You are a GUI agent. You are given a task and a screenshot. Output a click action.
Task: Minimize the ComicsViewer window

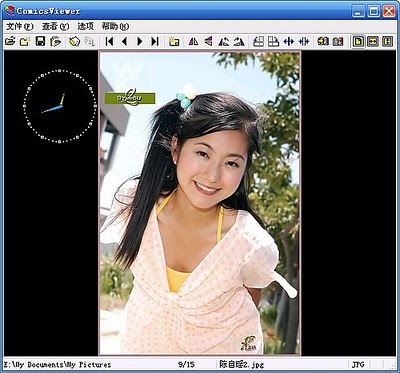[x=359, y=11]
